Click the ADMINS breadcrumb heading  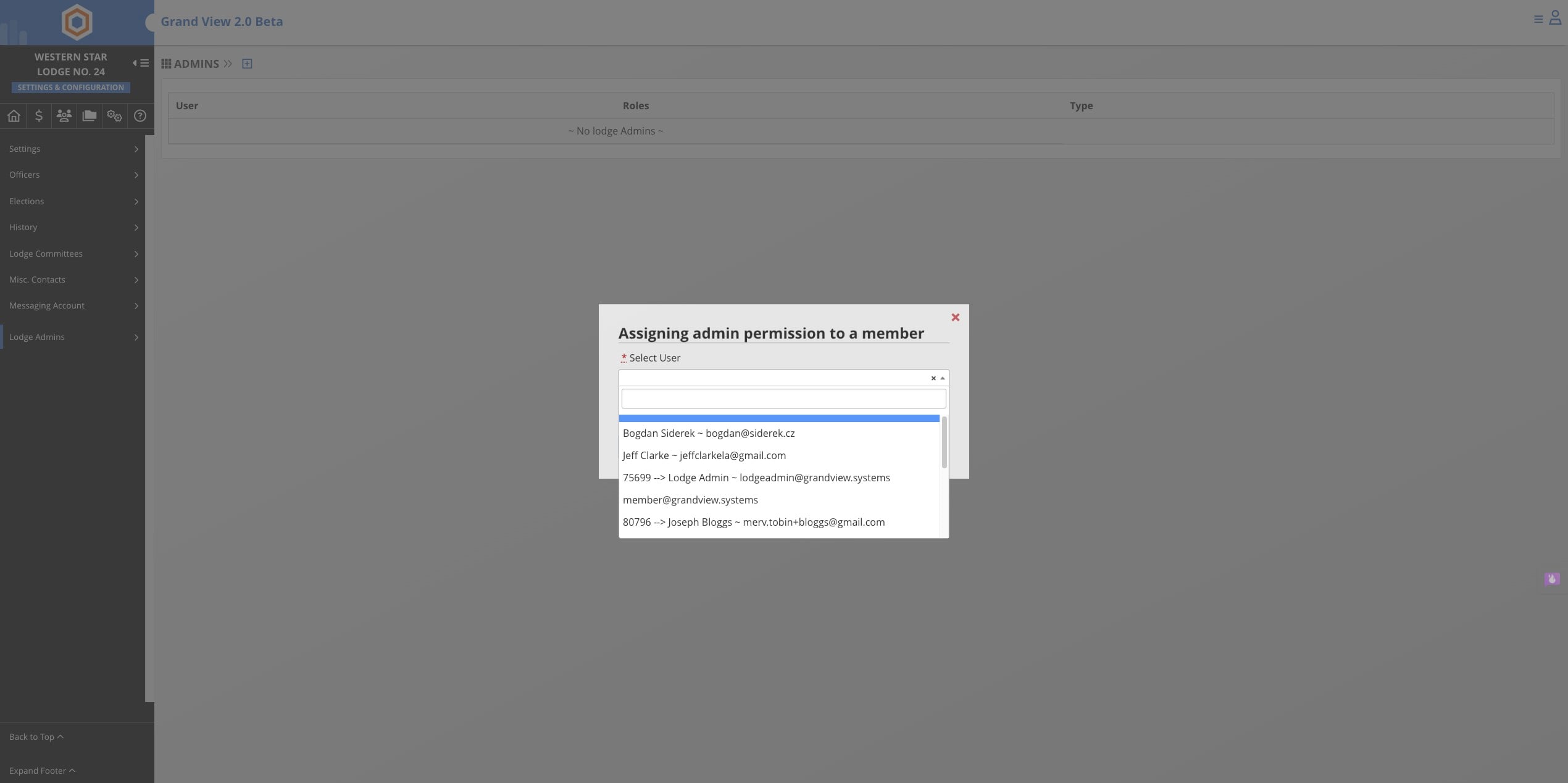click(x=196, y=64)
